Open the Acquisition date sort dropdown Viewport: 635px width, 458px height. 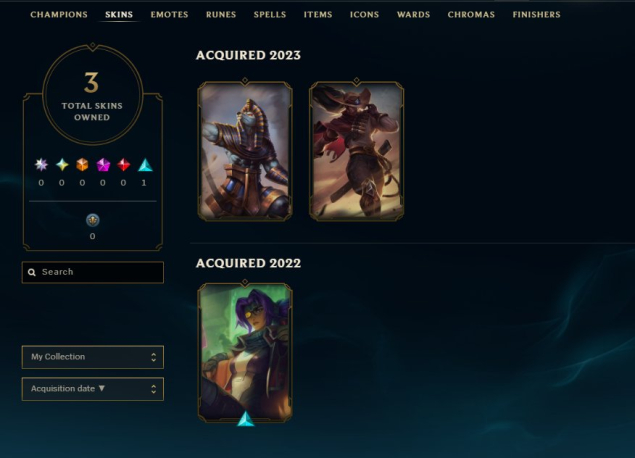point(93,389)
